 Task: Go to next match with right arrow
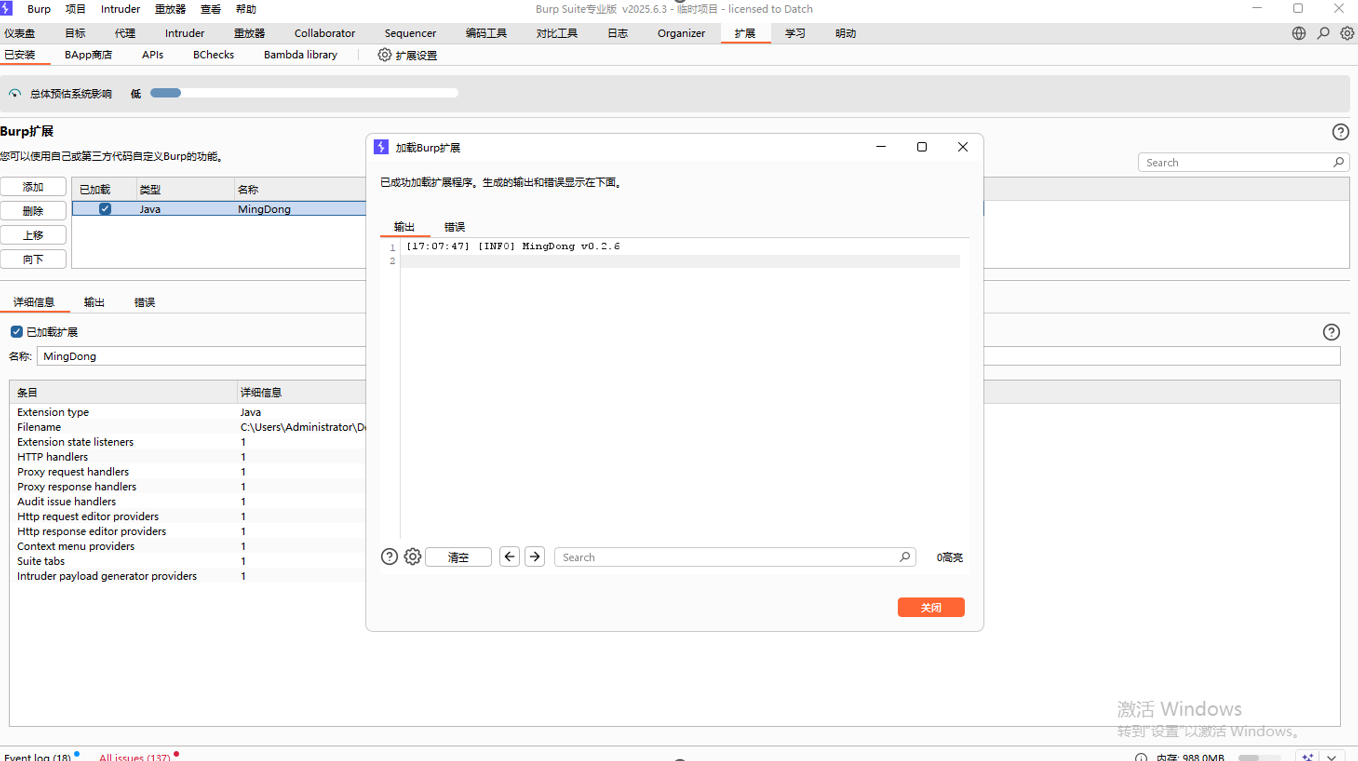(535, 557)
